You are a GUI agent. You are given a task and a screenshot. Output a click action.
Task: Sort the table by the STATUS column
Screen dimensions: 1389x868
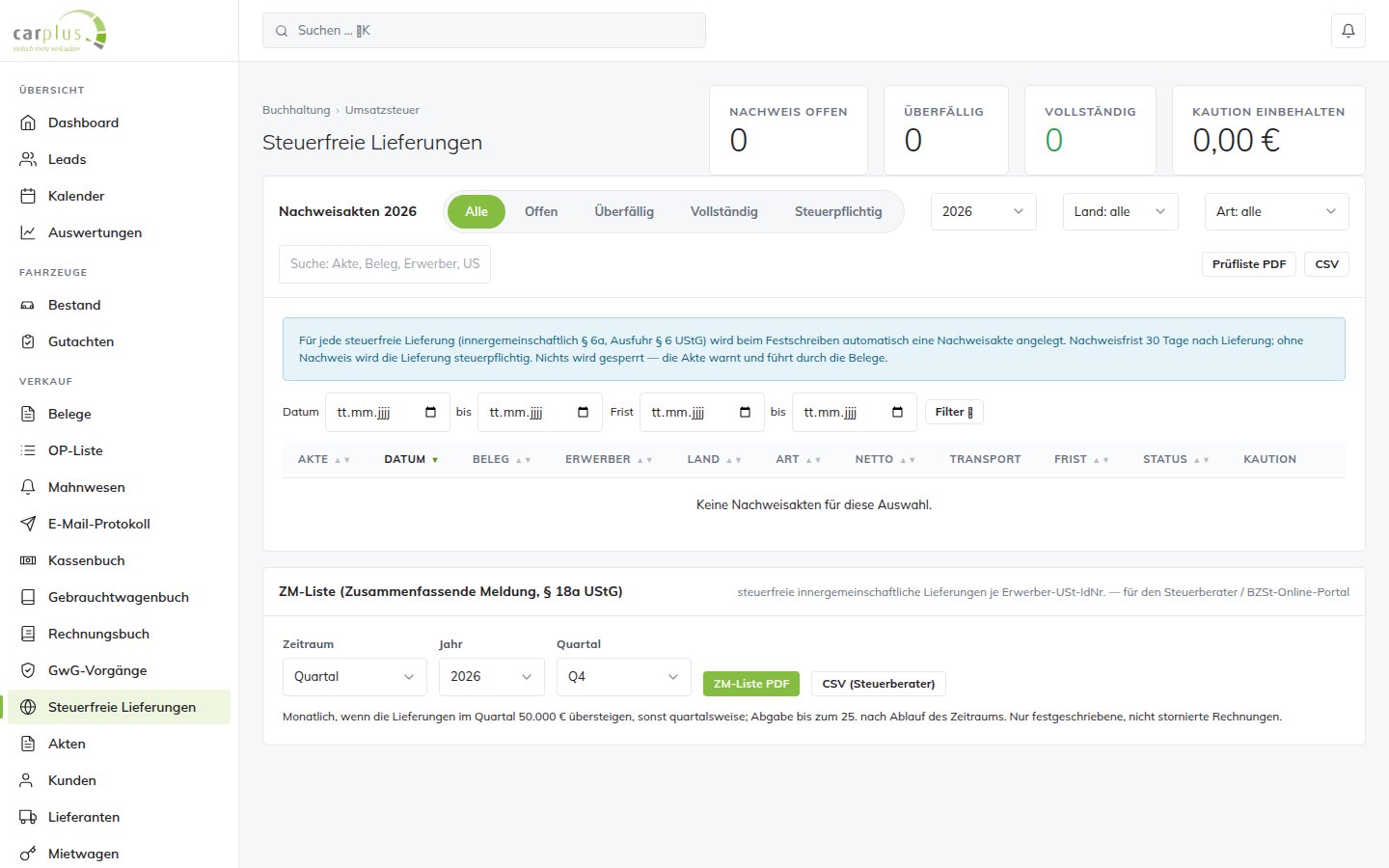pos(1176,459)
